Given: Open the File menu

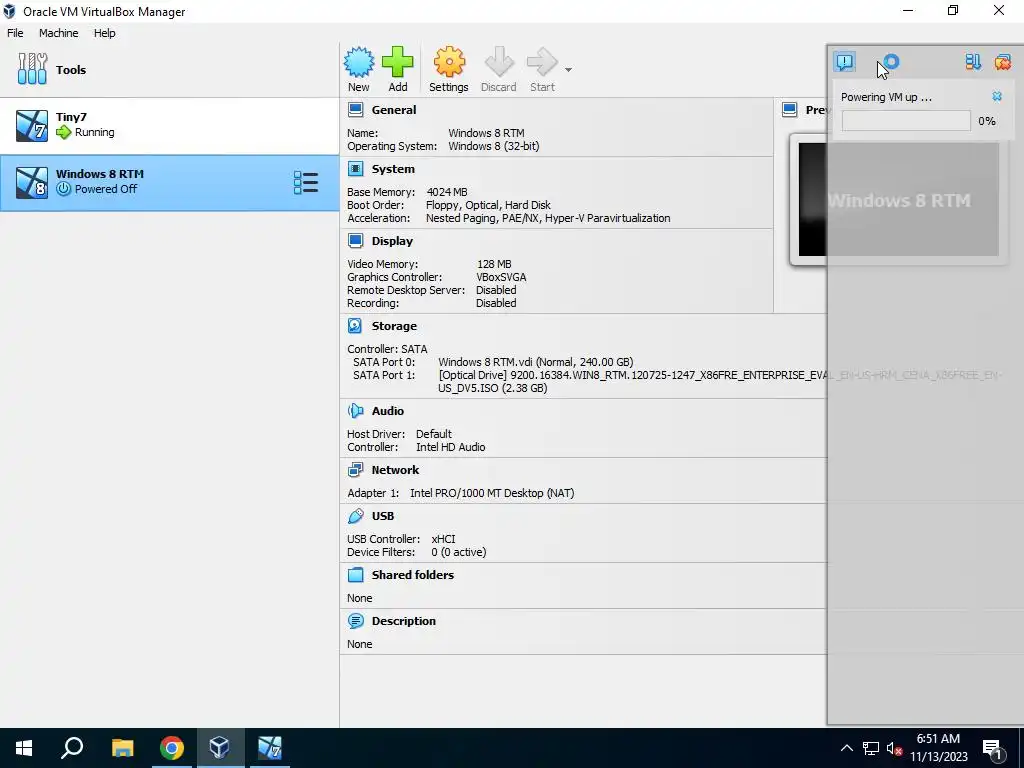Looking at the screenshot, I should (x=15, y=33).
